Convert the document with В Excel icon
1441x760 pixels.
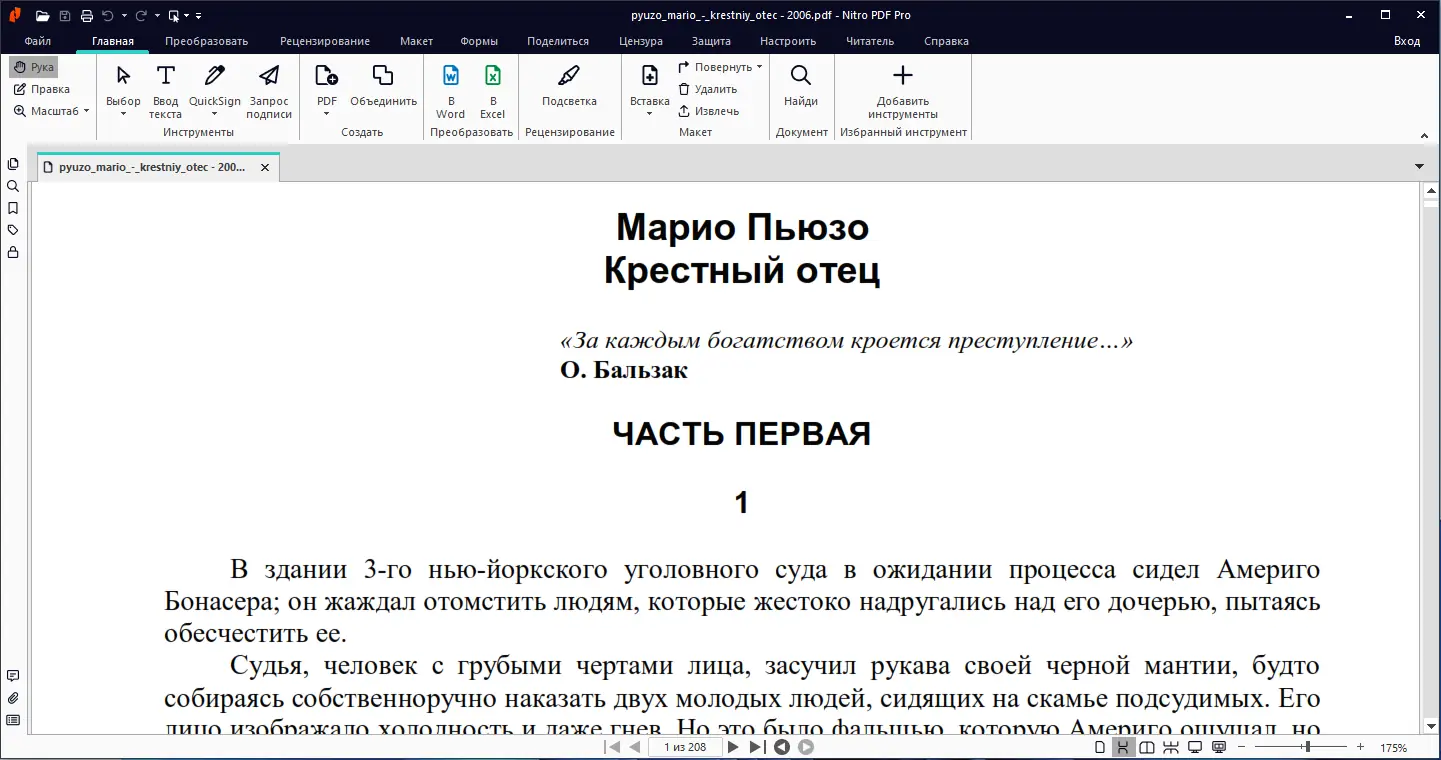(492, 91)
